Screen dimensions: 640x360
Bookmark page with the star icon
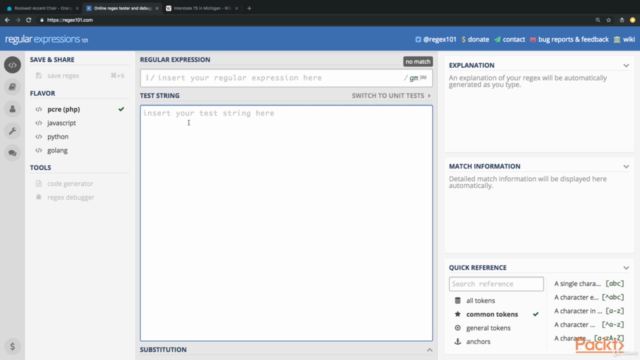pos(609,20)
